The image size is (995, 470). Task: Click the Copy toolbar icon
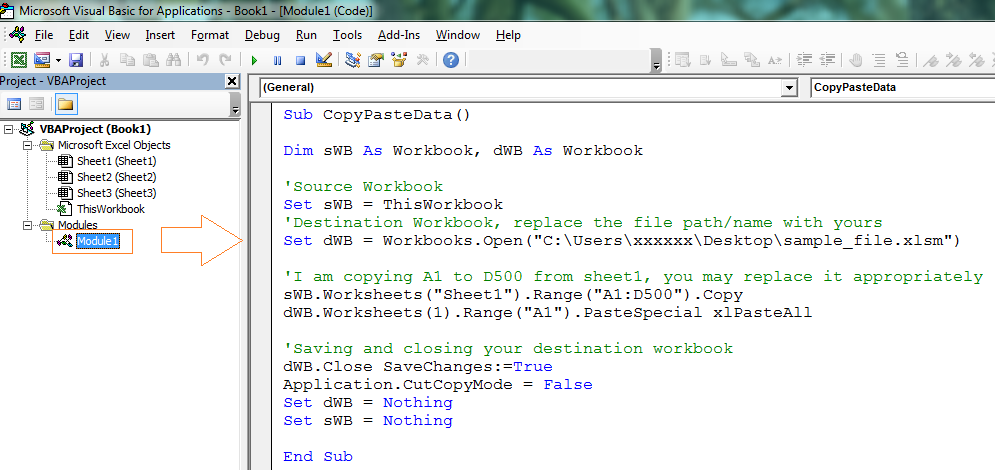pyautogui.click(x=128, y=60)
